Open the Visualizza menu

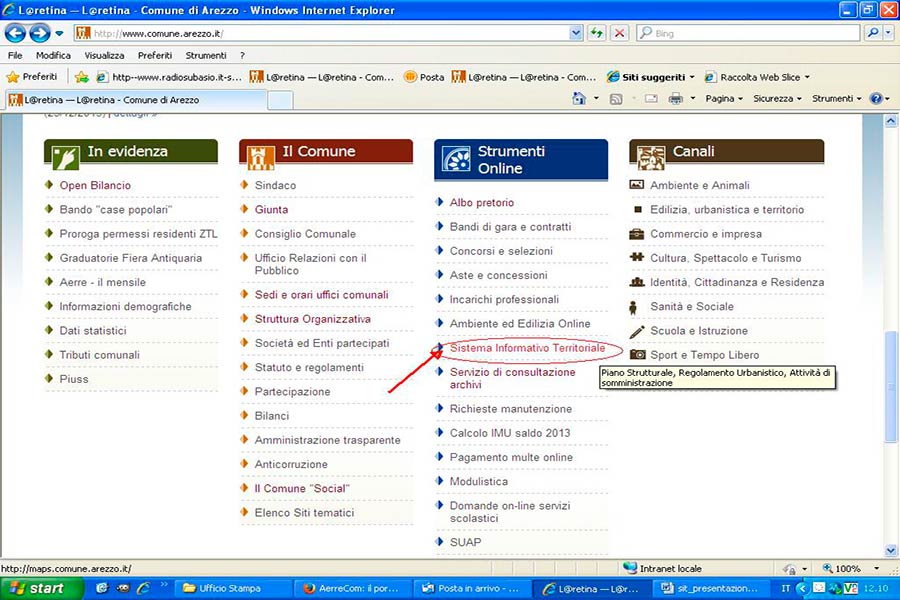104,55
